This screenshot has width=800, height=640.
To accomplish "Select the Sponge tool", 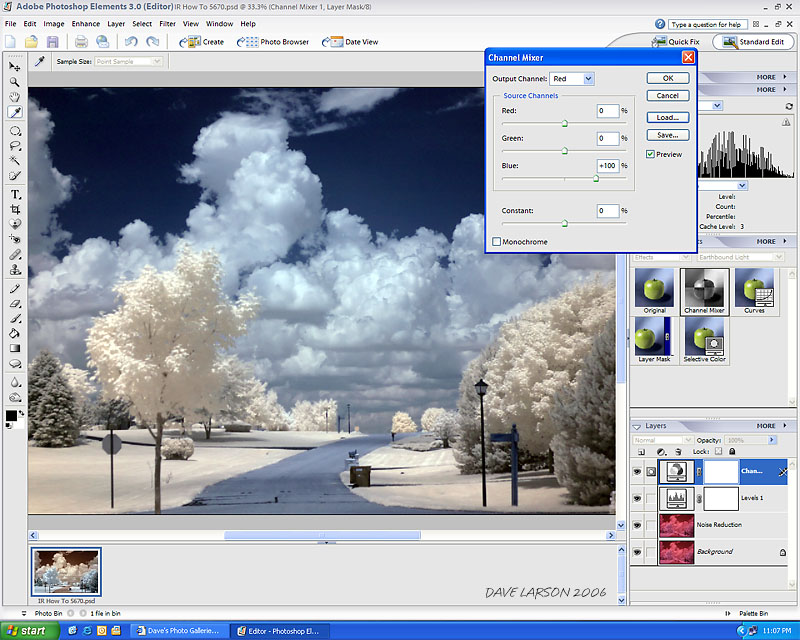I will tap(15, 397).
